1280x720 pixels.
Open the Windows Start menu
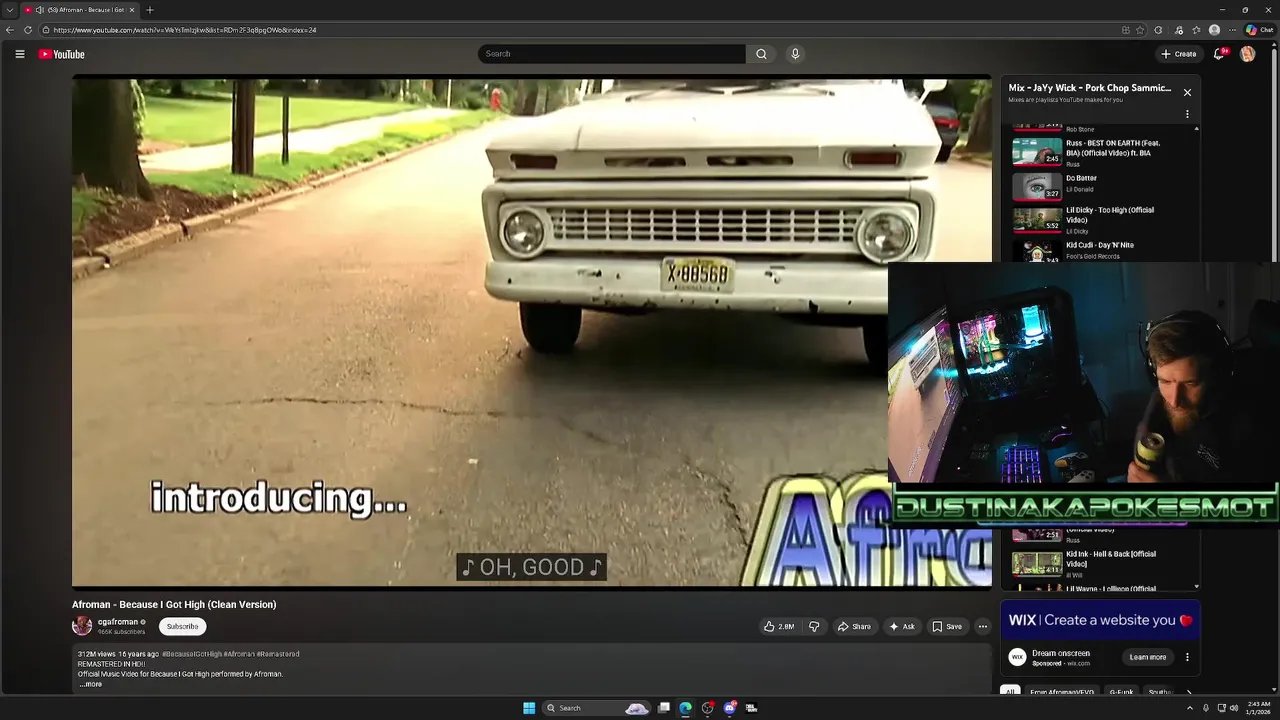click(x=529, y=708)
